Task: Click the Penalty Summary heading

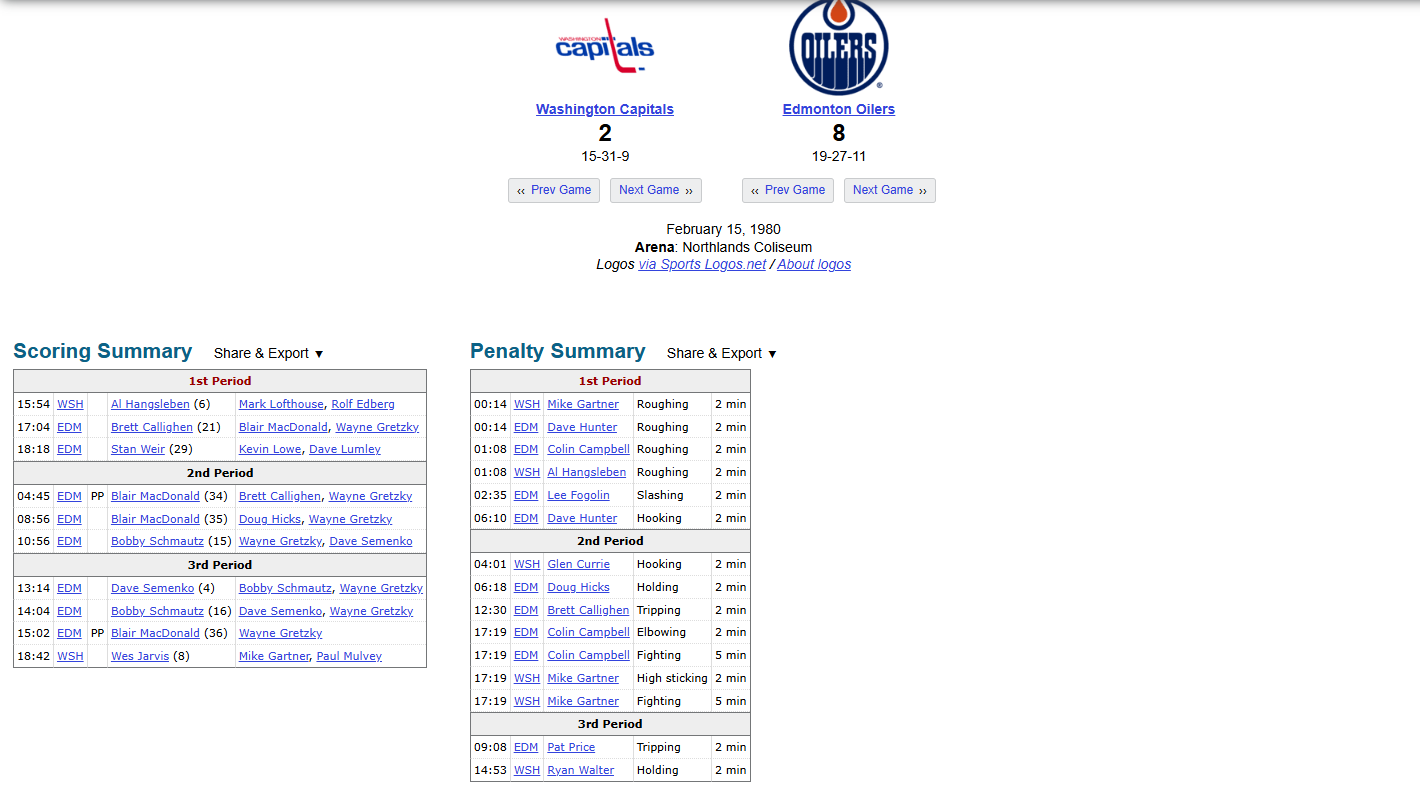Action: [x=558, y=351]
